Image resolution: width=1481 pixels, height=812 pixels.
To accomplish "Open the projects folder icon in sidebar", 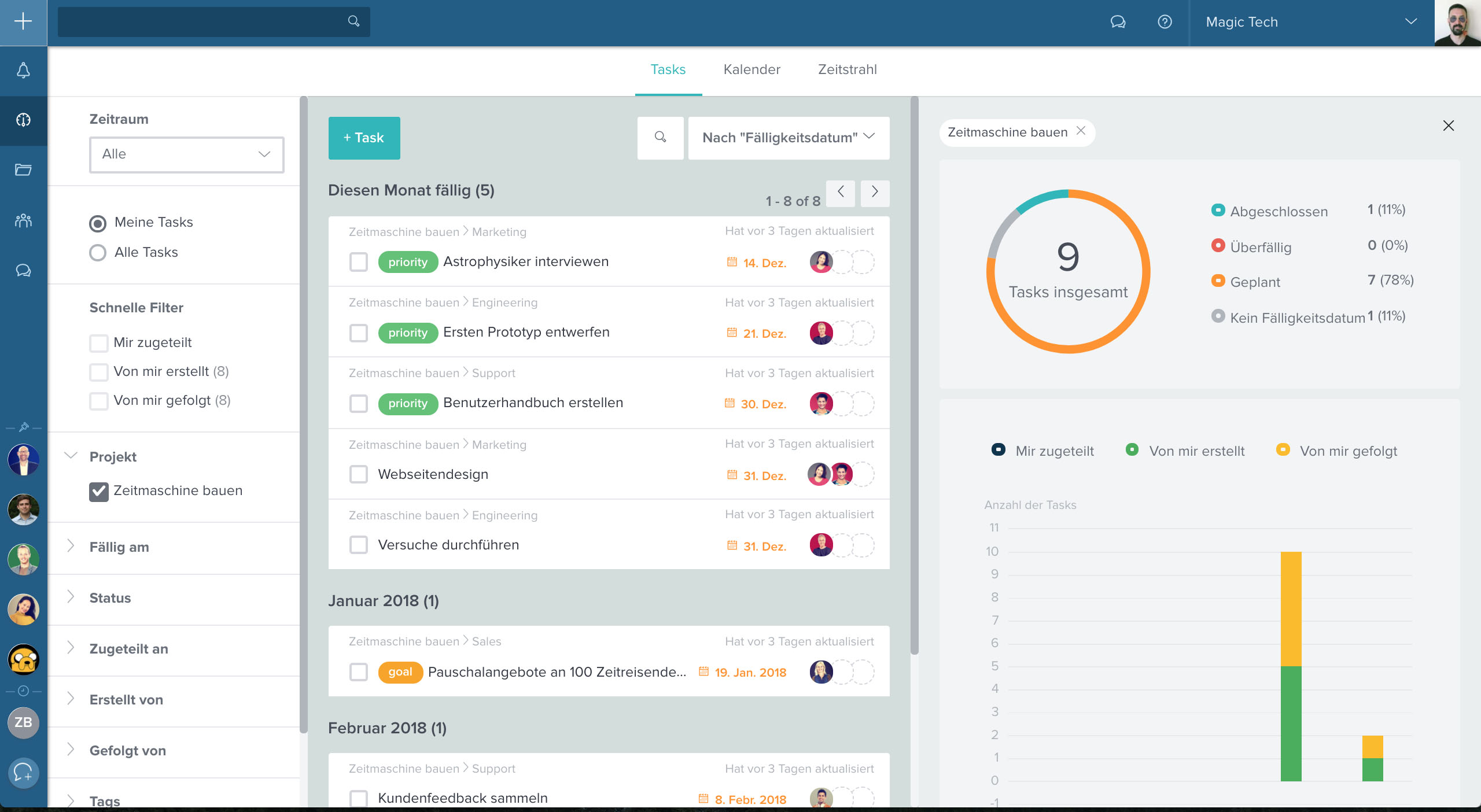I will [x=23, y=169].
